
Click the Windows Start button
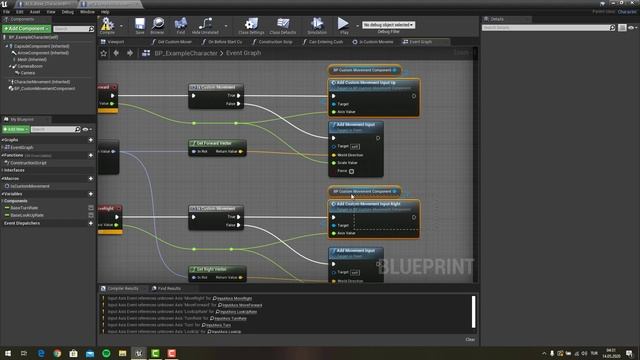pyautogui.click(x=8, y=353)
